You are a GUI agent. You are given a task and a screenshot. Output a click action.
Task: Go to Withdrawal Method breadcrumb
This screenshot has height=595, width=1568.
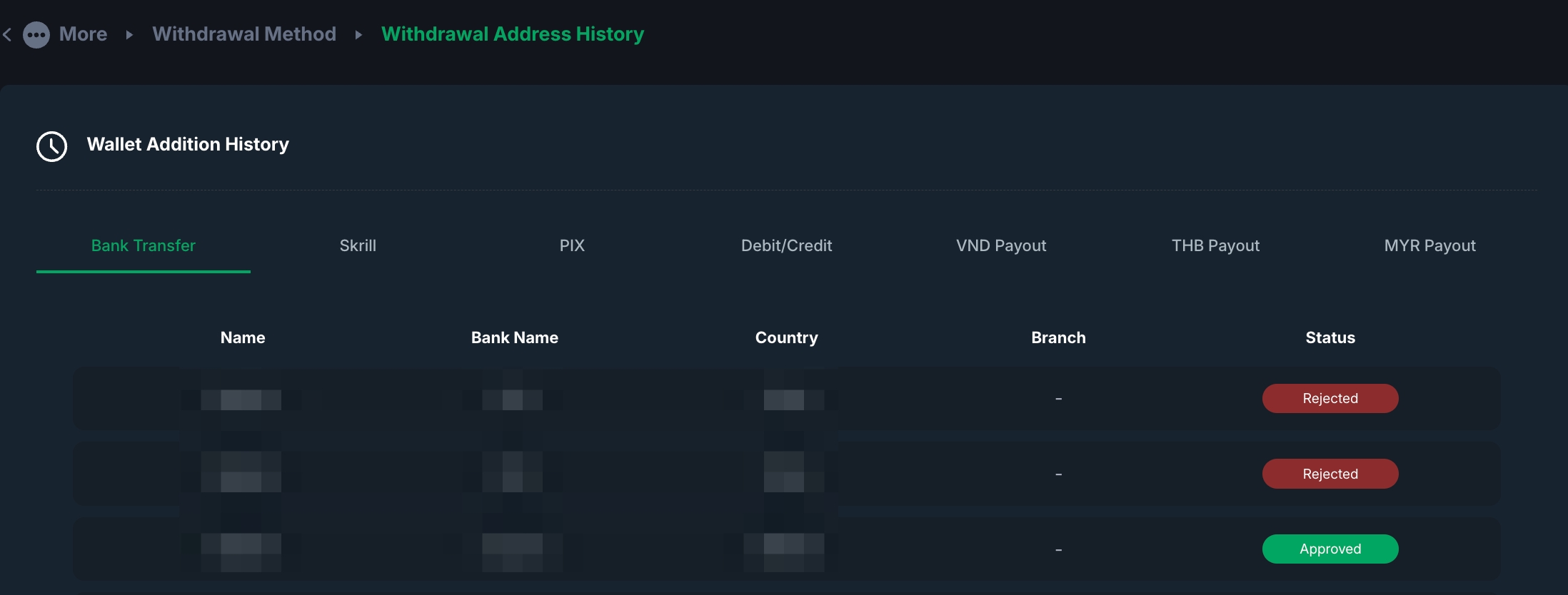tap(244, 34)
